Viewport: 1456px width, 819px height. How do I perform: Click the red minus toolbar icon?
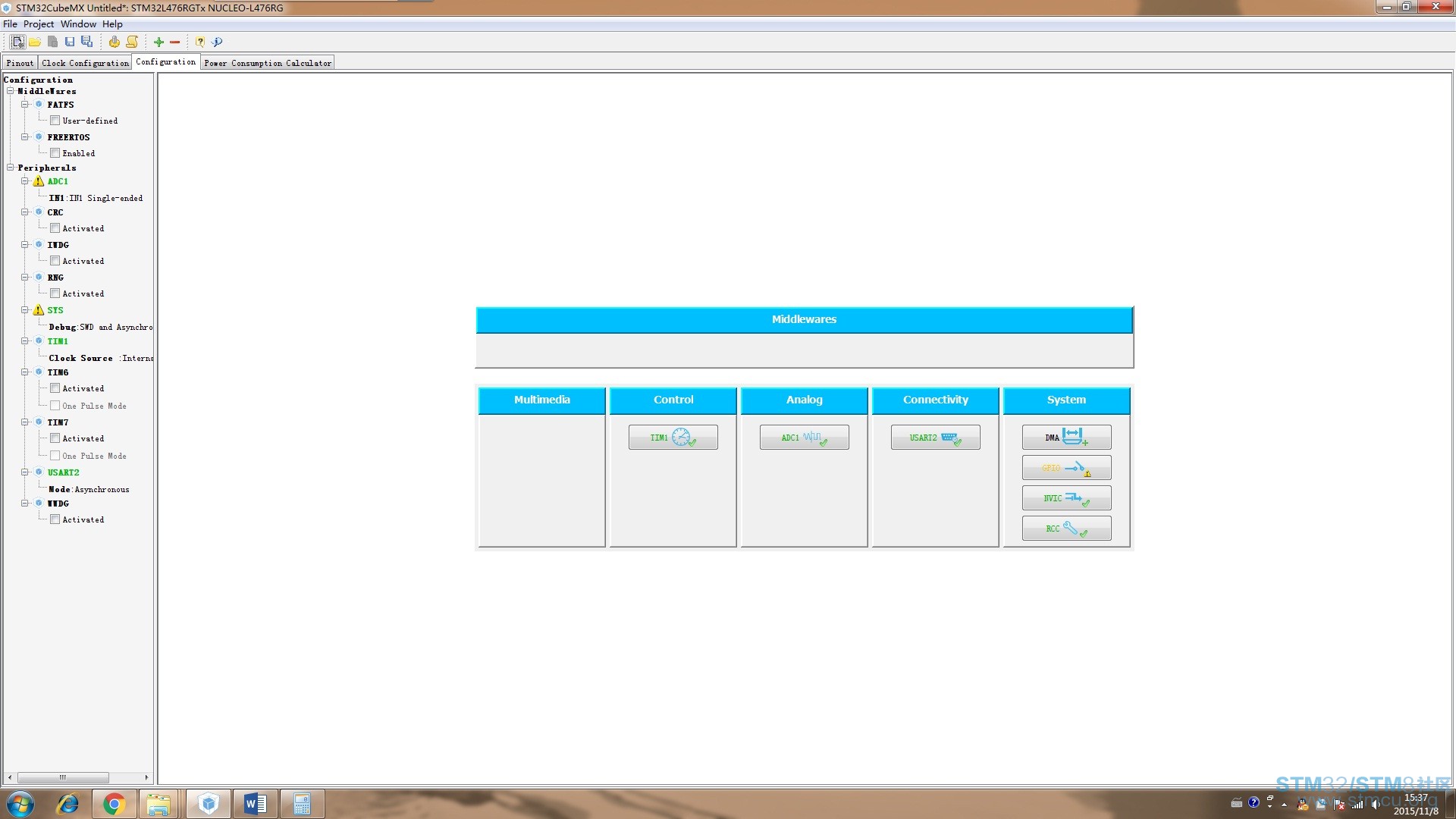pos(175,42)
